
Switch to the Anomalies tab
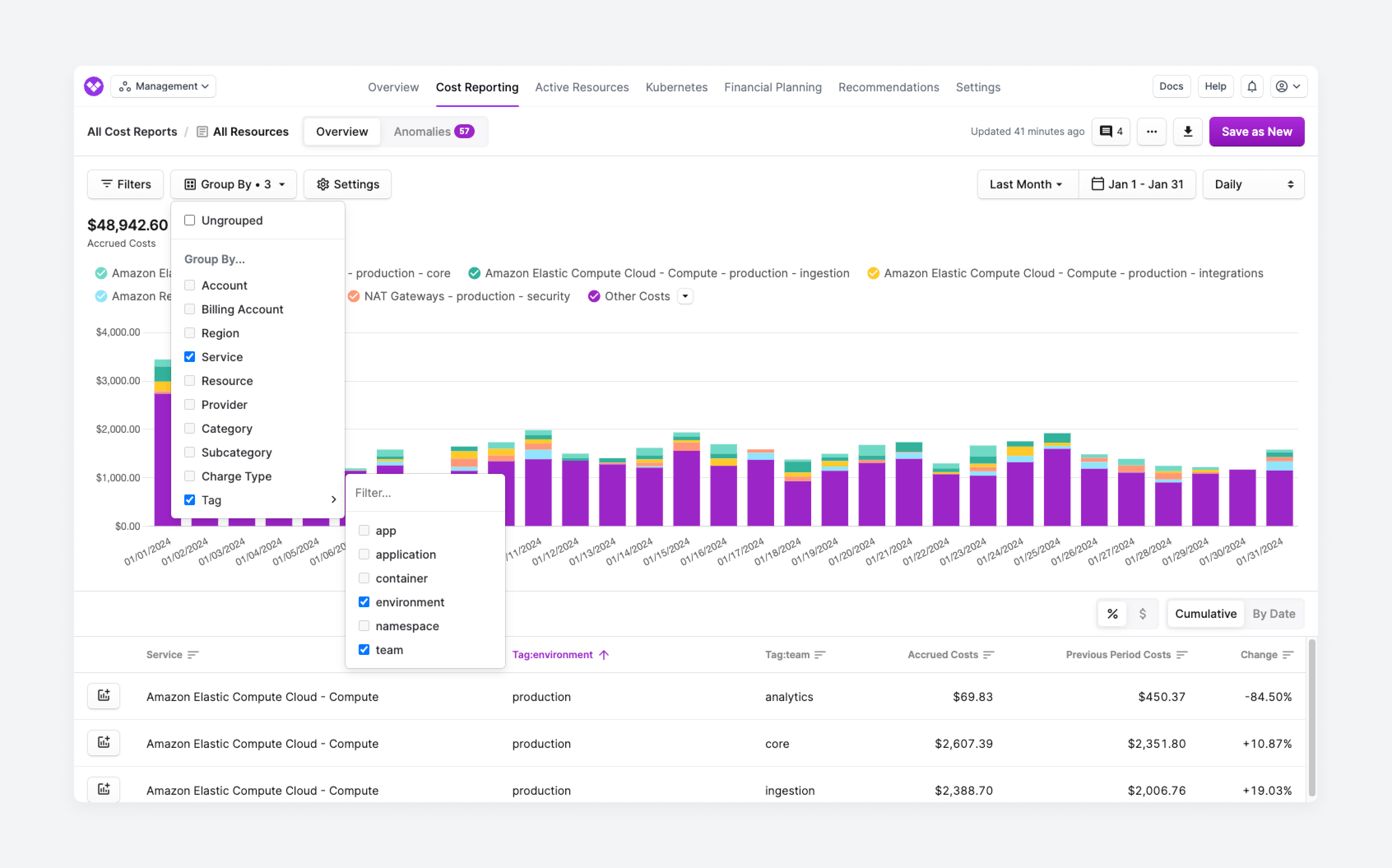433,132
